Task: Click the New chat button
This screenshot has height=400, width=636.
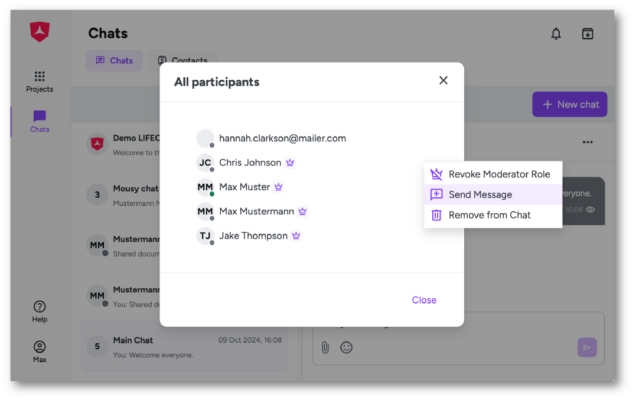Action: click(570, 104)
